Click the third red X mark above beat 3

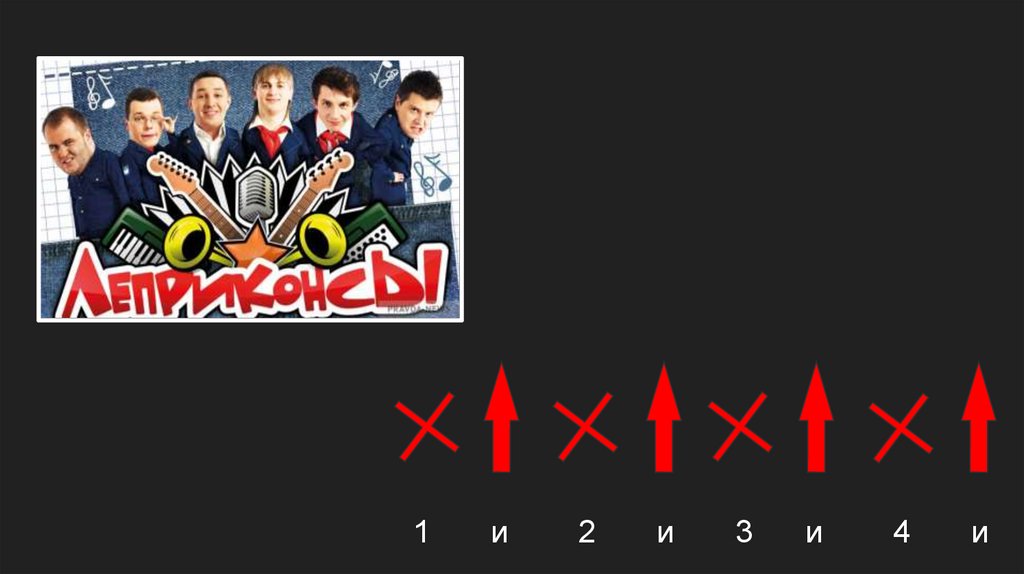(740, 426)
